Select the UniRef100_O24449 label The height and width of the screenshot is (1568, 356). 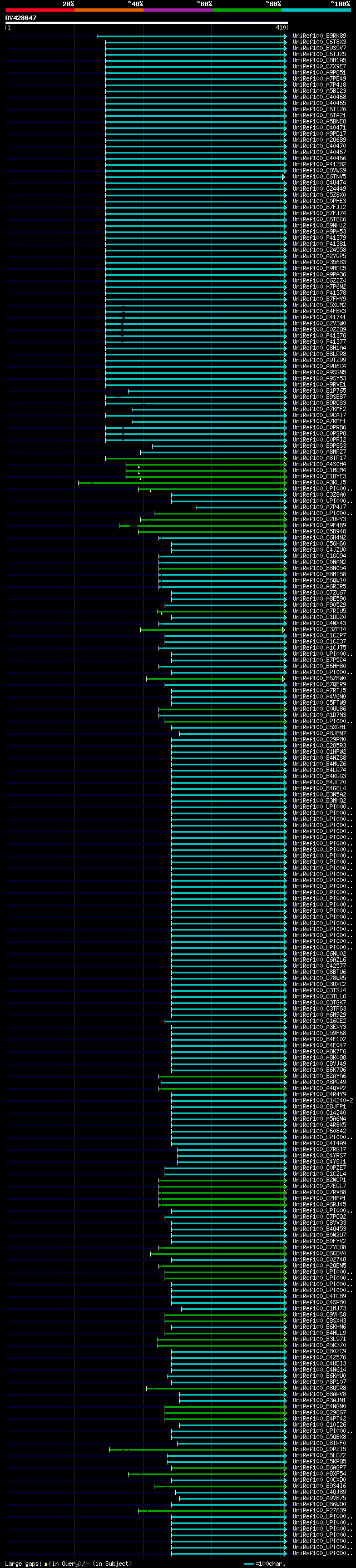[x=319, y=189]
